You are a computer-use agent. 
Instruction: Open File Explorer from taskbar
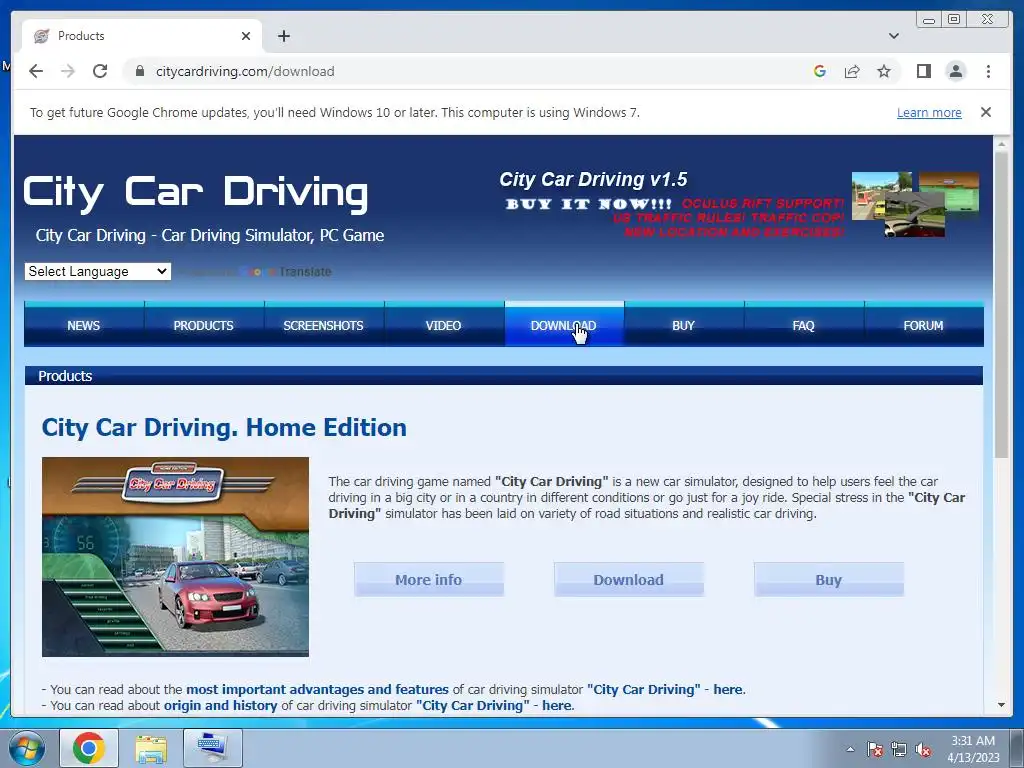[151, 748]
